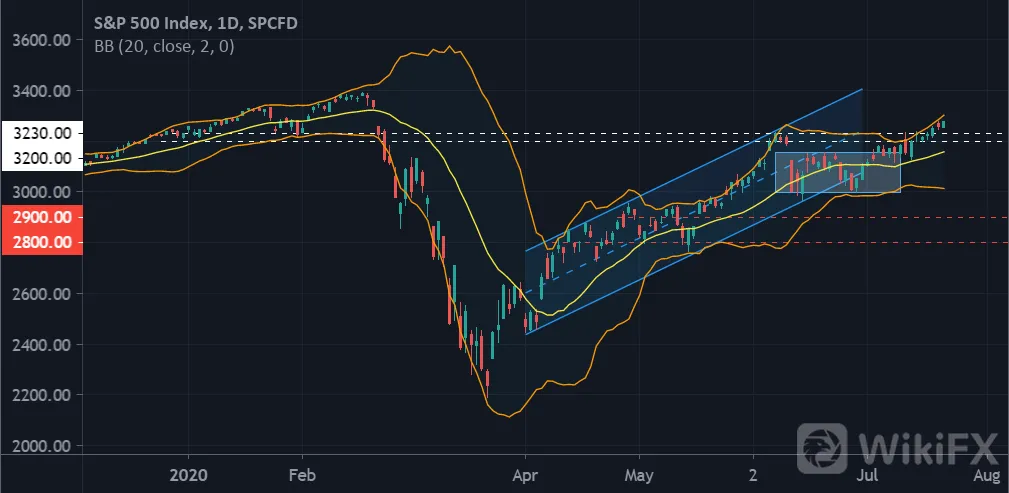Screen dimensions: 1009x493
Task: Click the Feb date axis label
Action: 302,476
